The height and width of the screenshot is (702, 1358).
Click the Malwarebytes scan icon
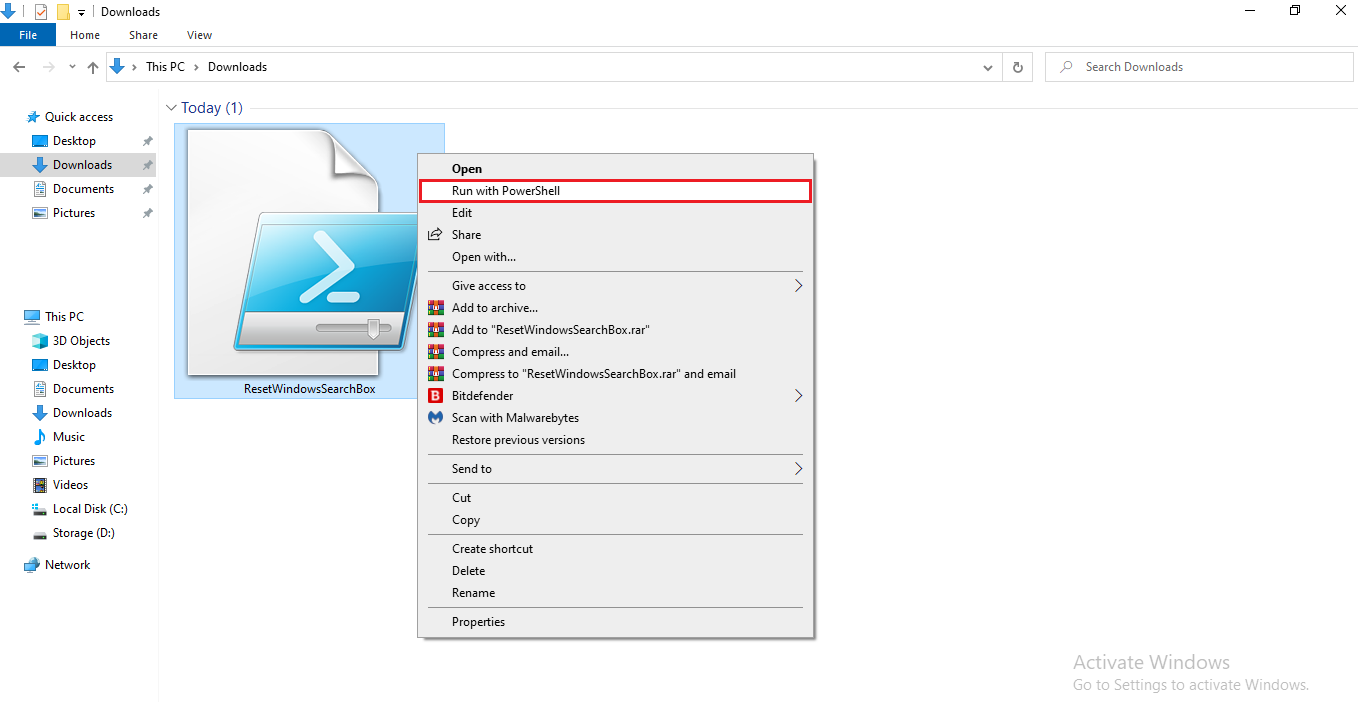435,418
